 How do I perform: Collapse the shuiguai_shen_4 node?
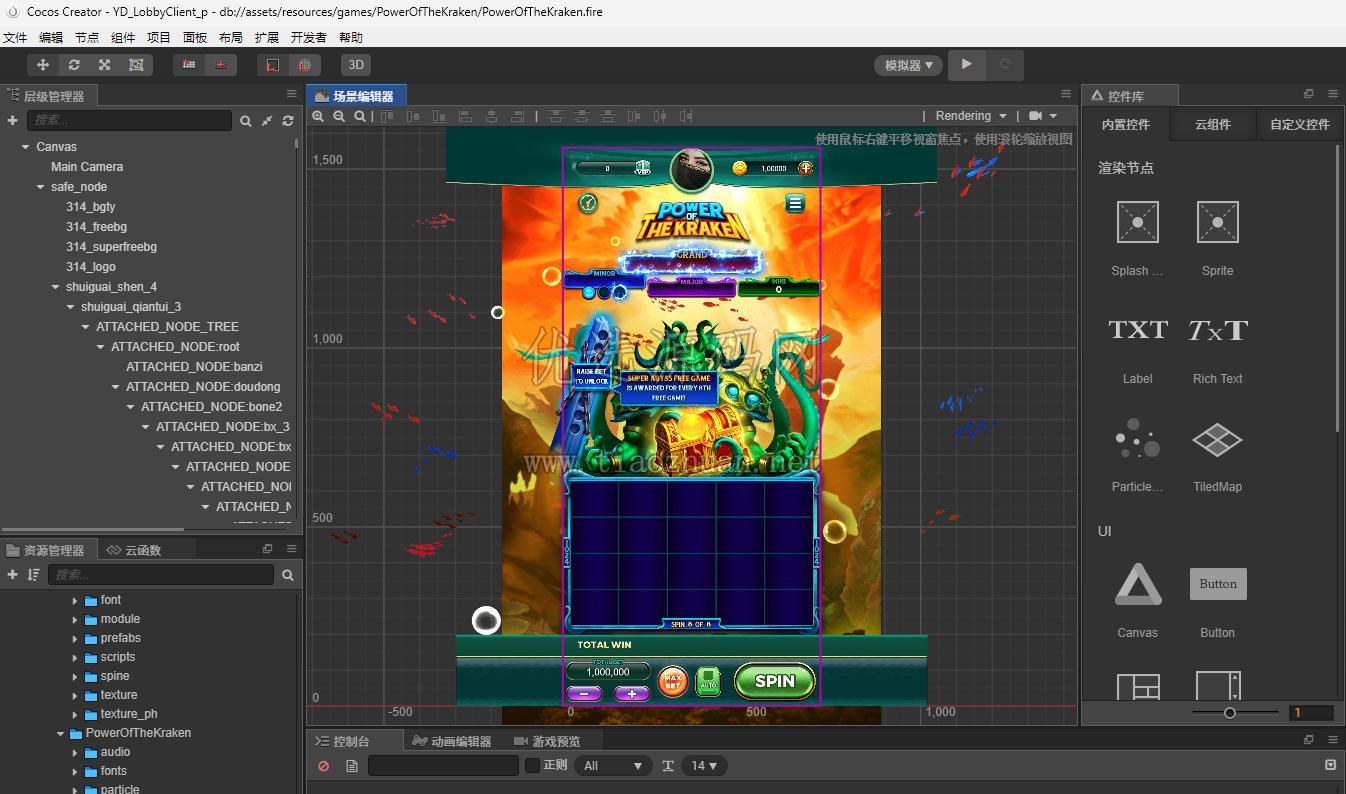(55, 287)
